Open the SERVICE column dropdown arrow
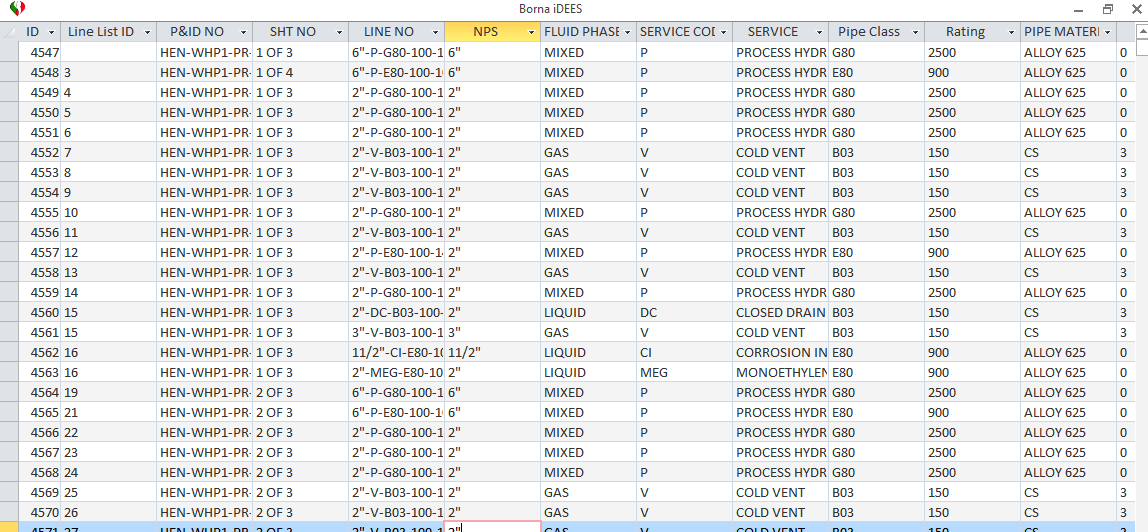 point(820,32)
